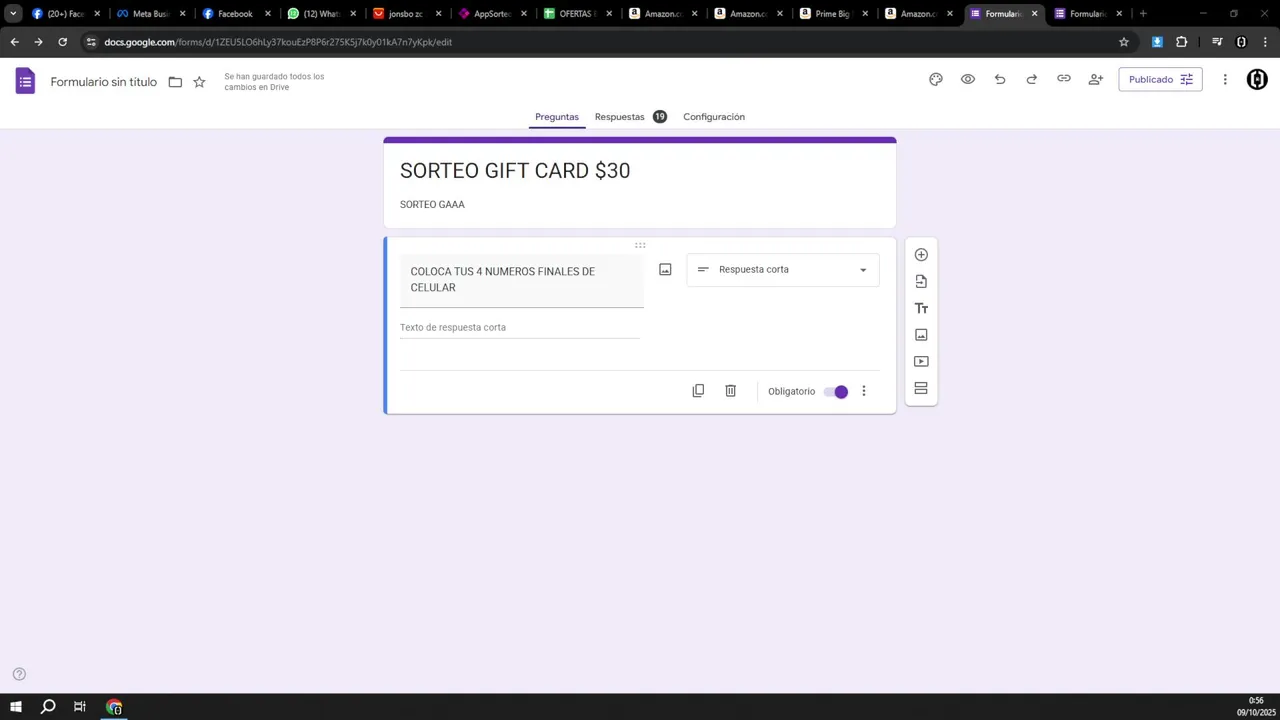Move form to folder icon

(175, 82)
